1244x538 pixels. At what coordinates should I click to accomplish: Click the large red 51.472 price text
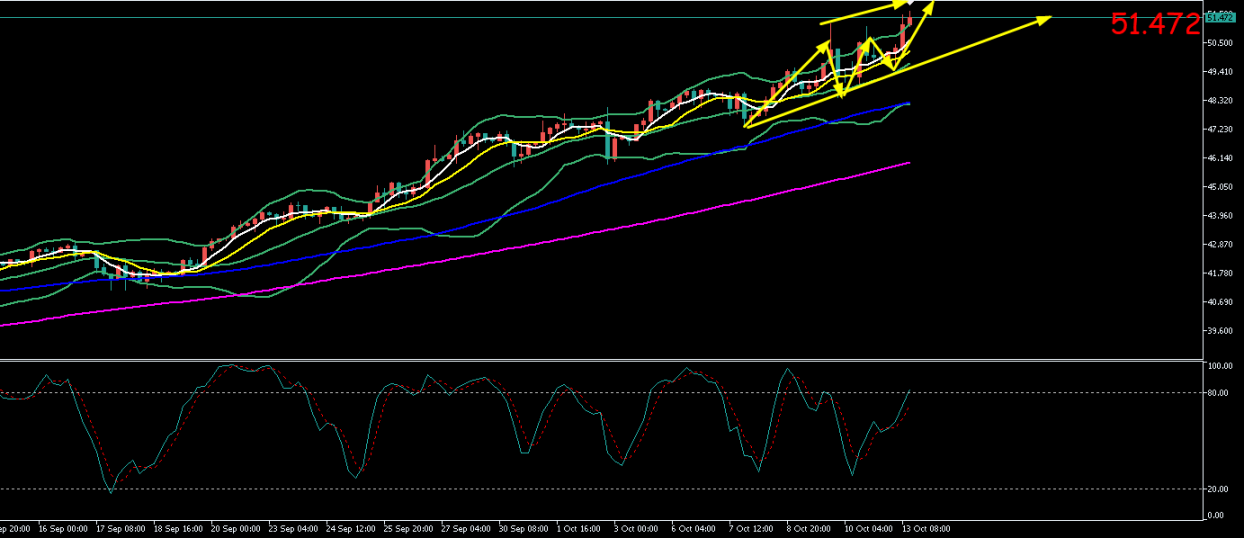tap(1154, 25)
